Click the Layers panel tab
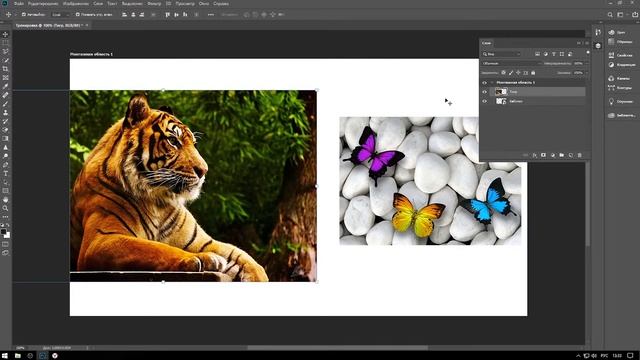Screen dimensions: 640x360 pyautogui.click(x=487, y=43)
